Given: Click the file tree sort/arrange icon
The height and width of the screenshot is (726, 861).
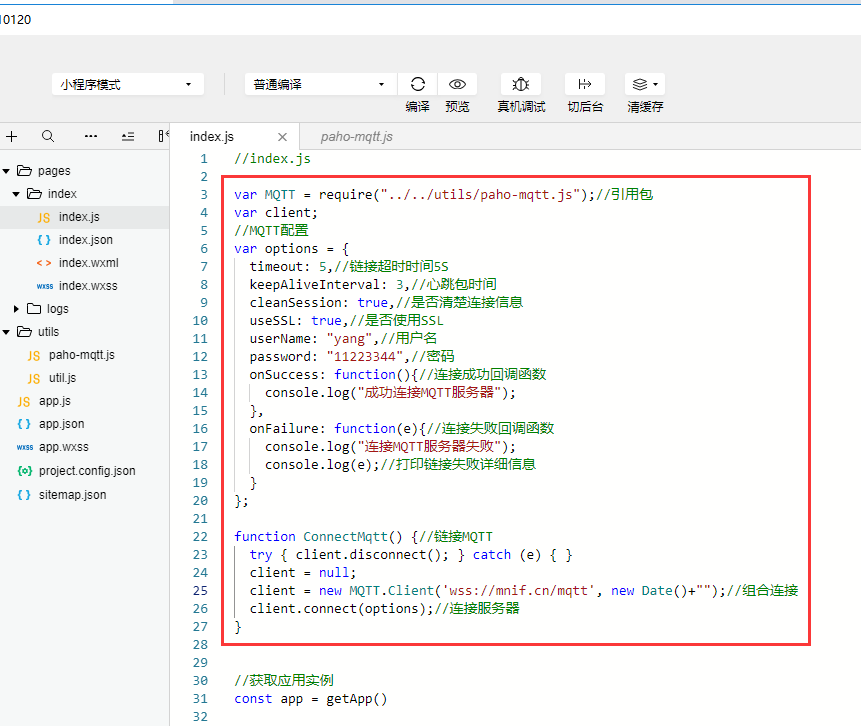Looking at the screenshot, I should (x=128, y=136).
